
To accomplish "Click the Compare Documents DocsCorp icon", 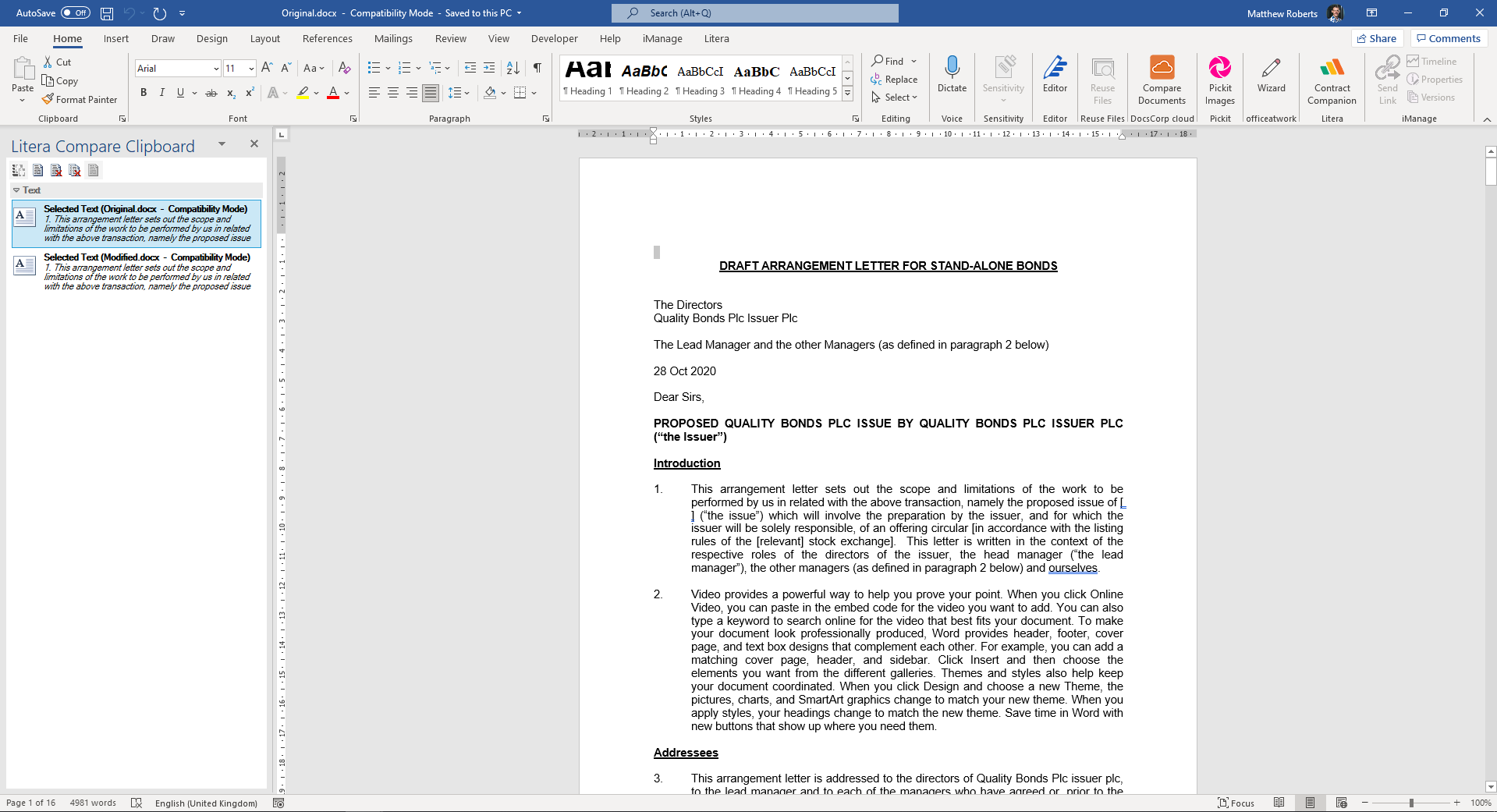I will [1162, 80].
